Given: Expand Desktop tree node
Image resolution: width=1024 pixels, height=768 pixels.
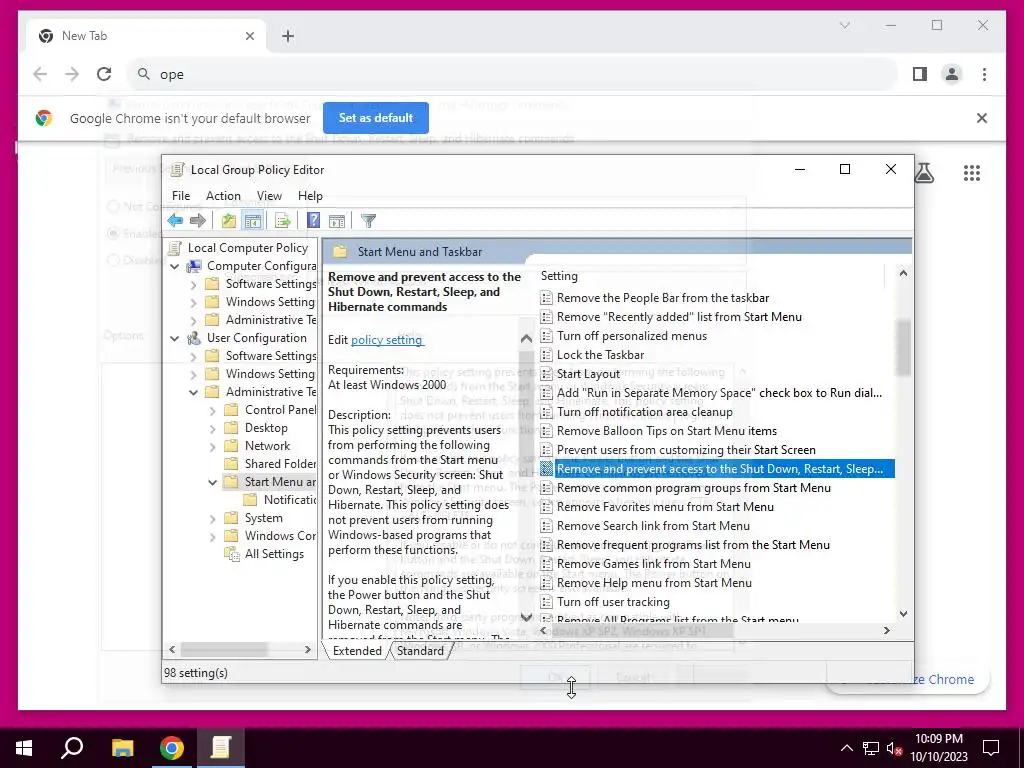Looking at the screenshot, I should (x=212, y=428).
